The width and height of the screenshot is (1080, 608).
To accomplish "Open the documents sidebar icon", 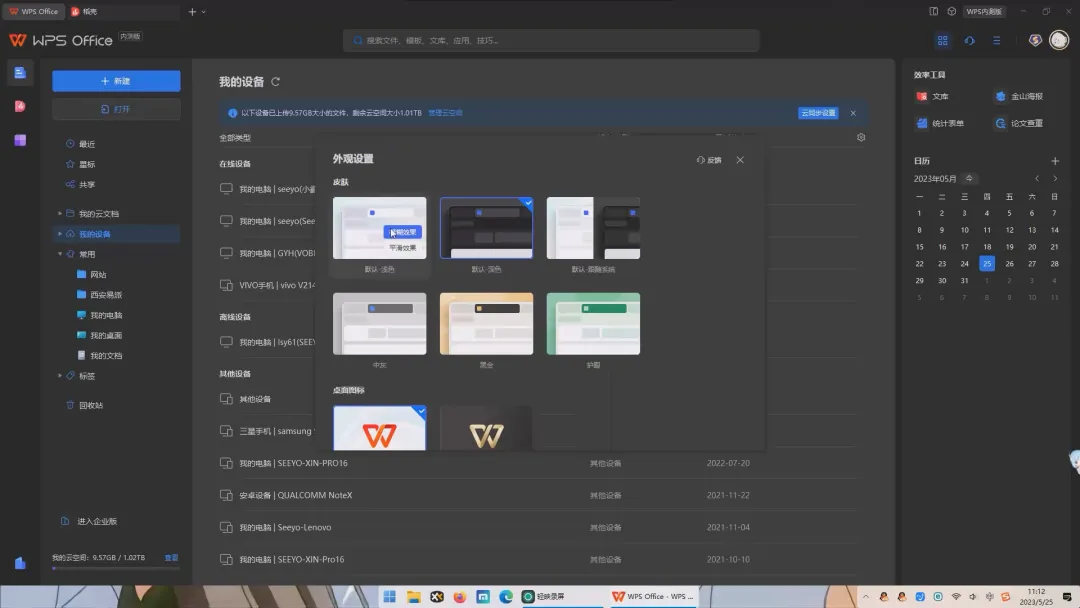I will point(20,73).
